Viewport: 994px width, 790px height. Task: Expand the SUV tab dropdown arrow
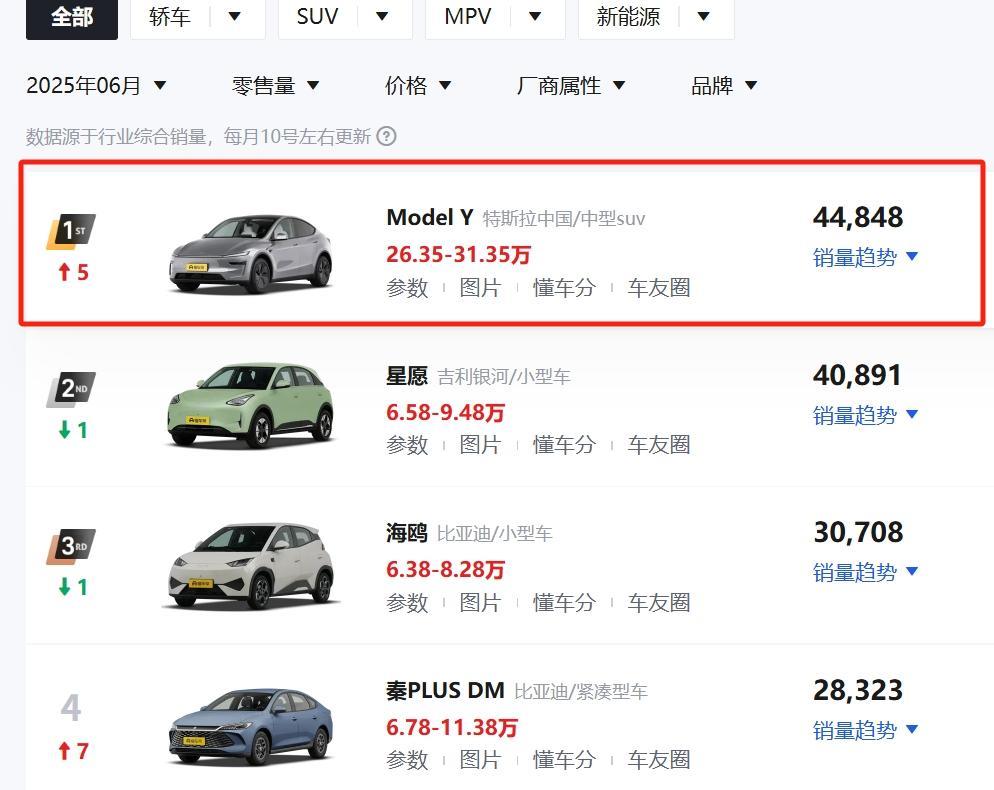(382, 16)
